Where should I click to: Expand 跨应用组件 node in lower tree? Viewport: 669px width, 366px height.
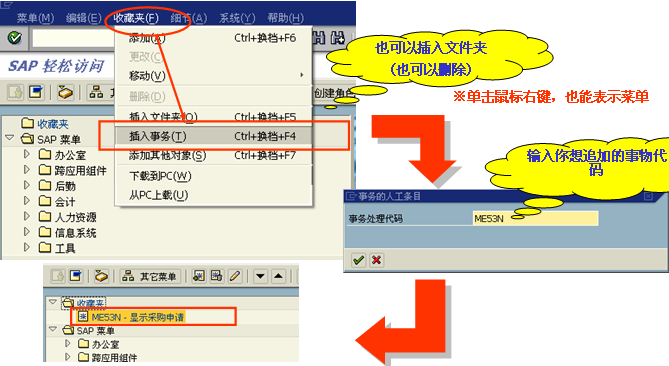(67, 356)
